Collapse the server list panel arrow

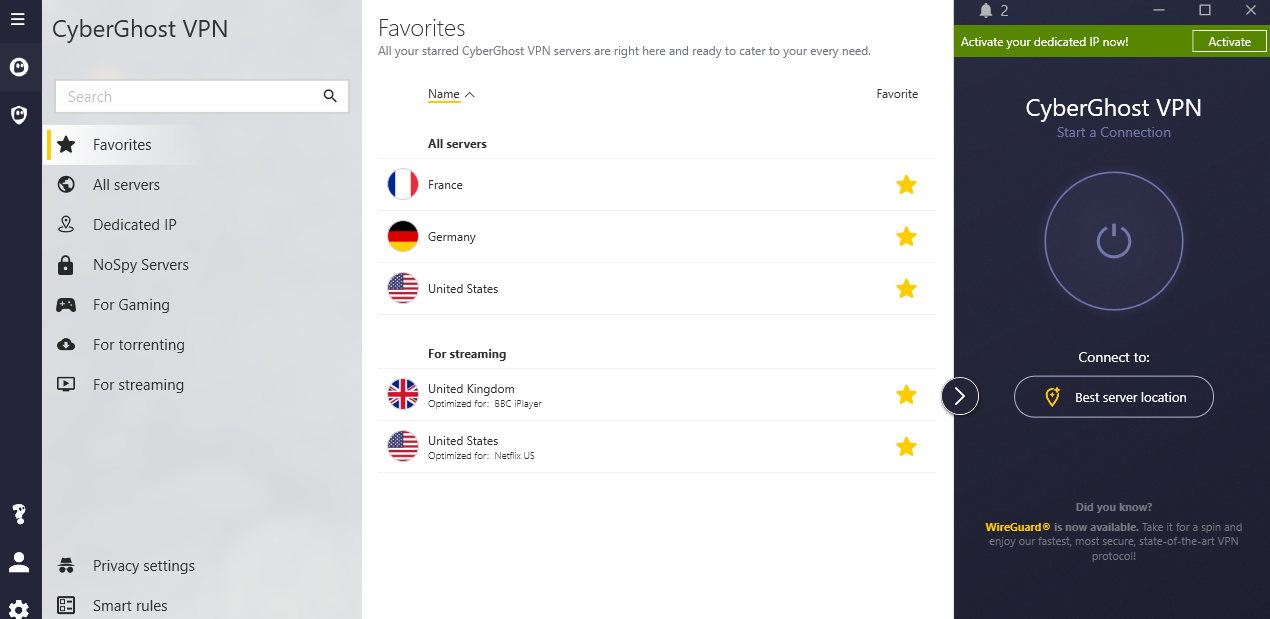click(960, 397)
